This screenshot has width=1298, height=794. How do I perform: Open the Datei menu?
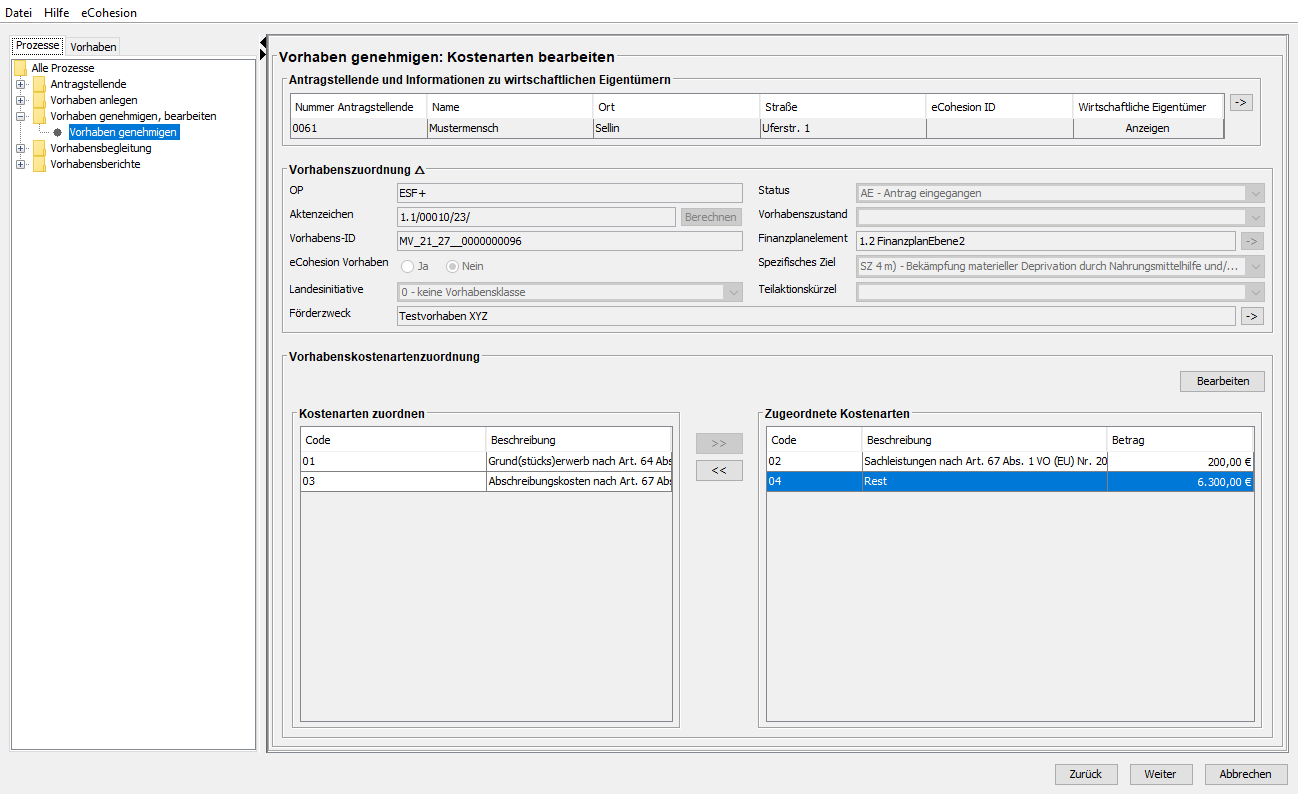[x=19, y=13]
